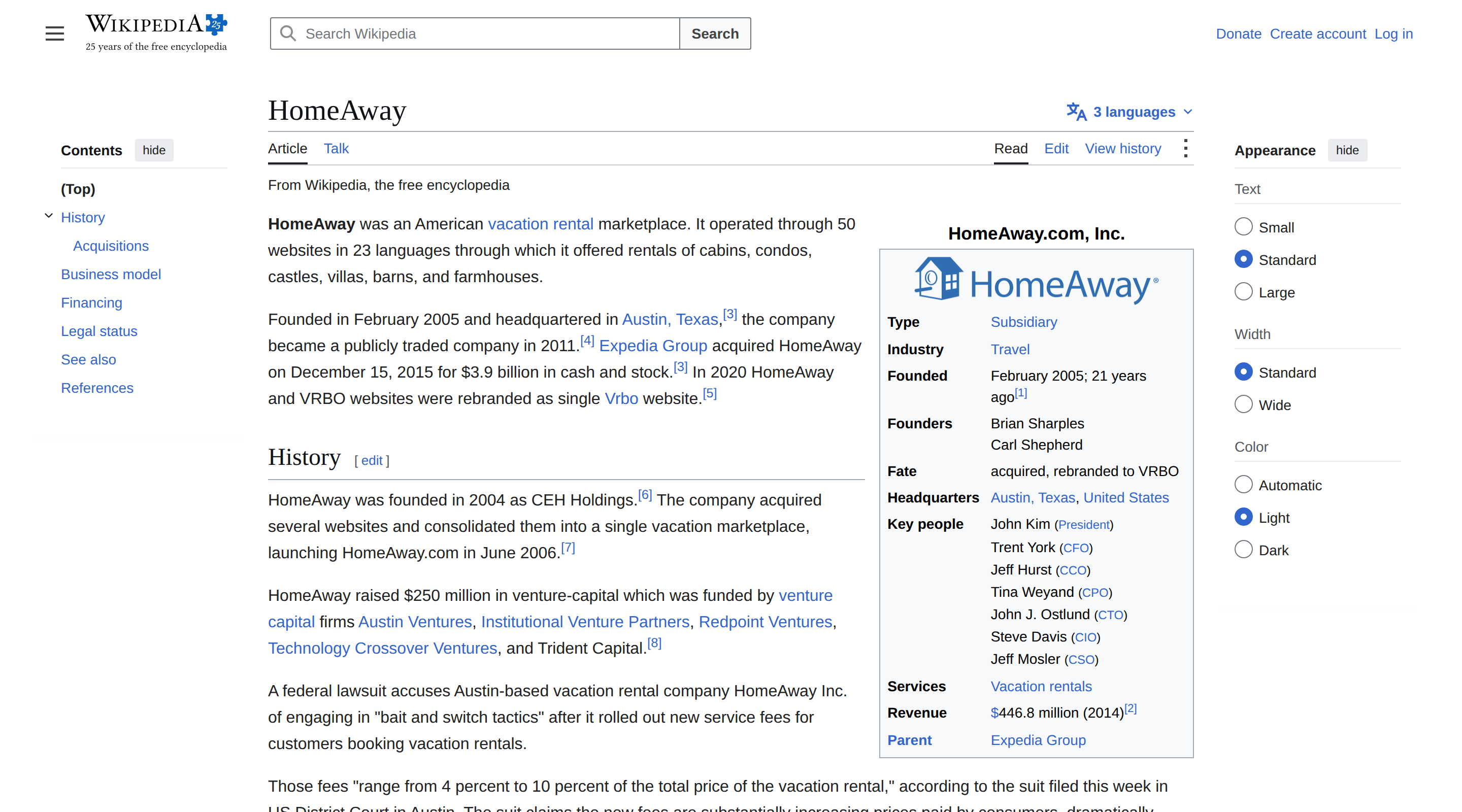This screenshot has width=1462, height=812.
Task: Open Institutional Venture Partners link
Action: [x=585, y=622]
